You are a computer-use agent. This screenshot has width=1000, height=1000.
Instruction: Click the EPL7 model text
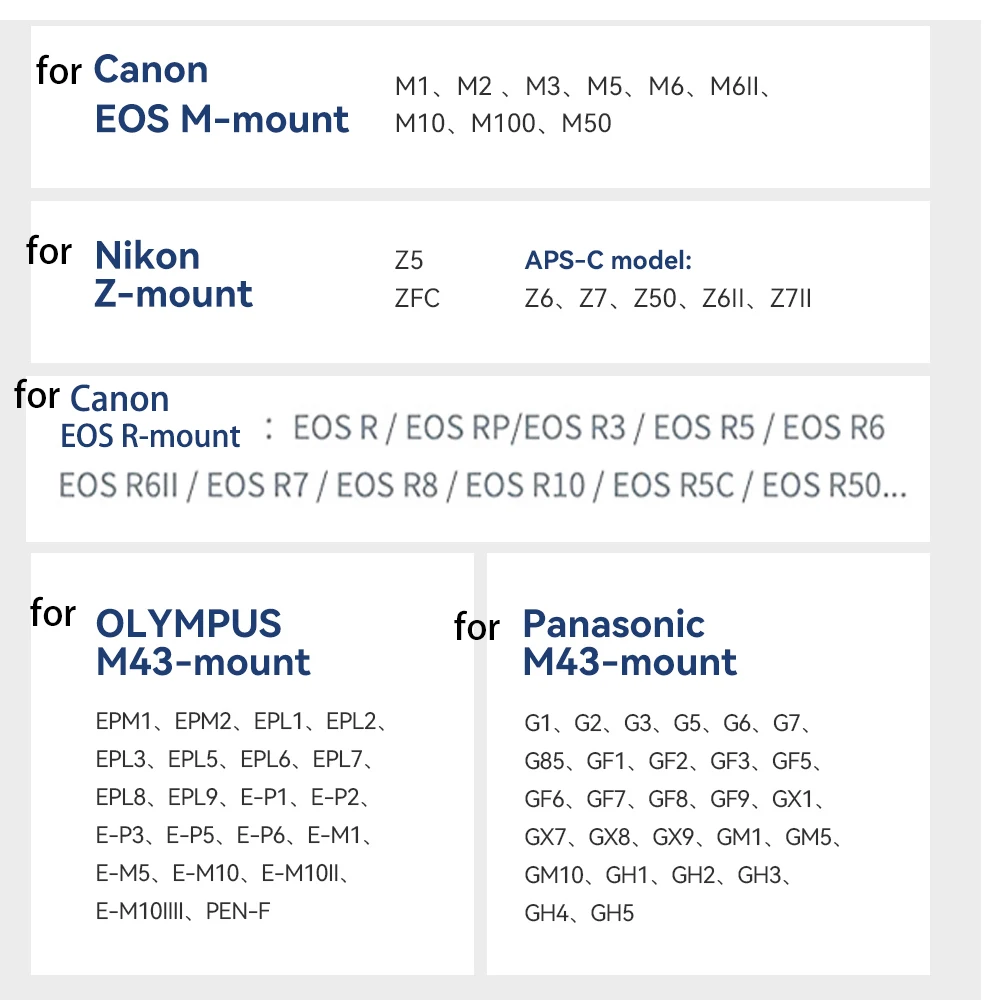pos(337,759)
